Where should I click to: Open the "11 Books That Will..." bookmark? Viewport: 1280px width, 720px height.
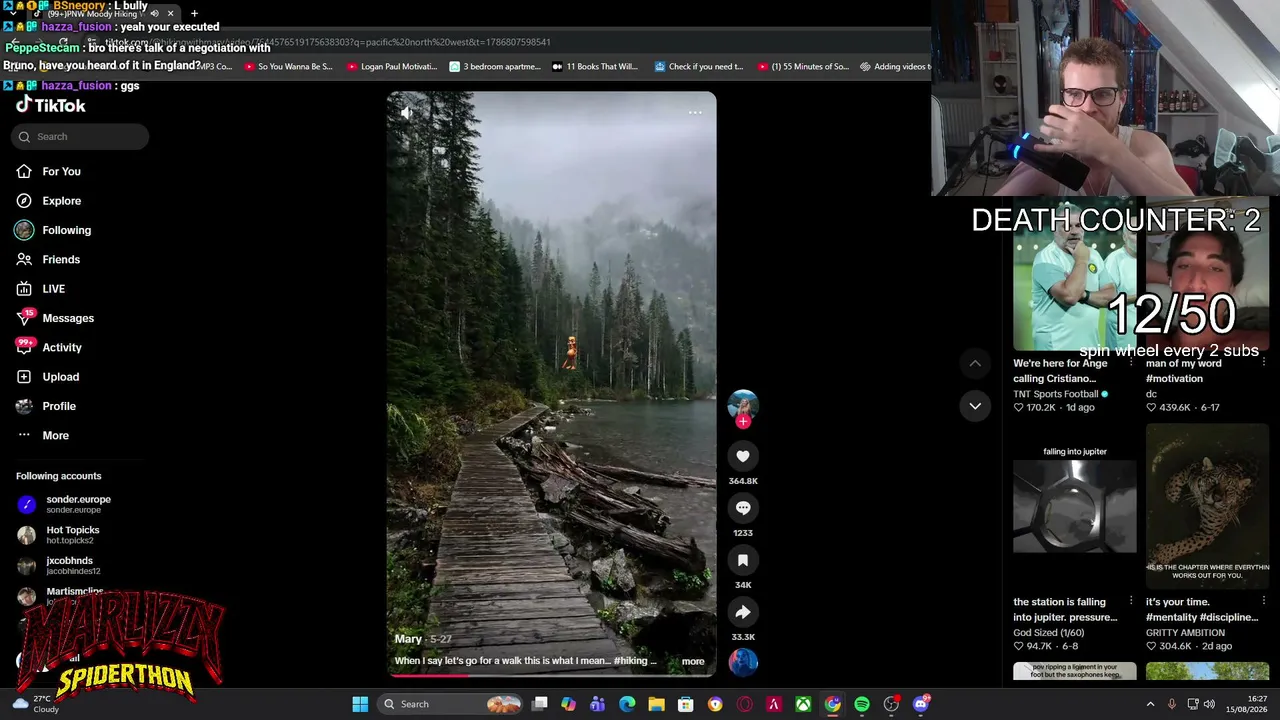pos(595,67)
